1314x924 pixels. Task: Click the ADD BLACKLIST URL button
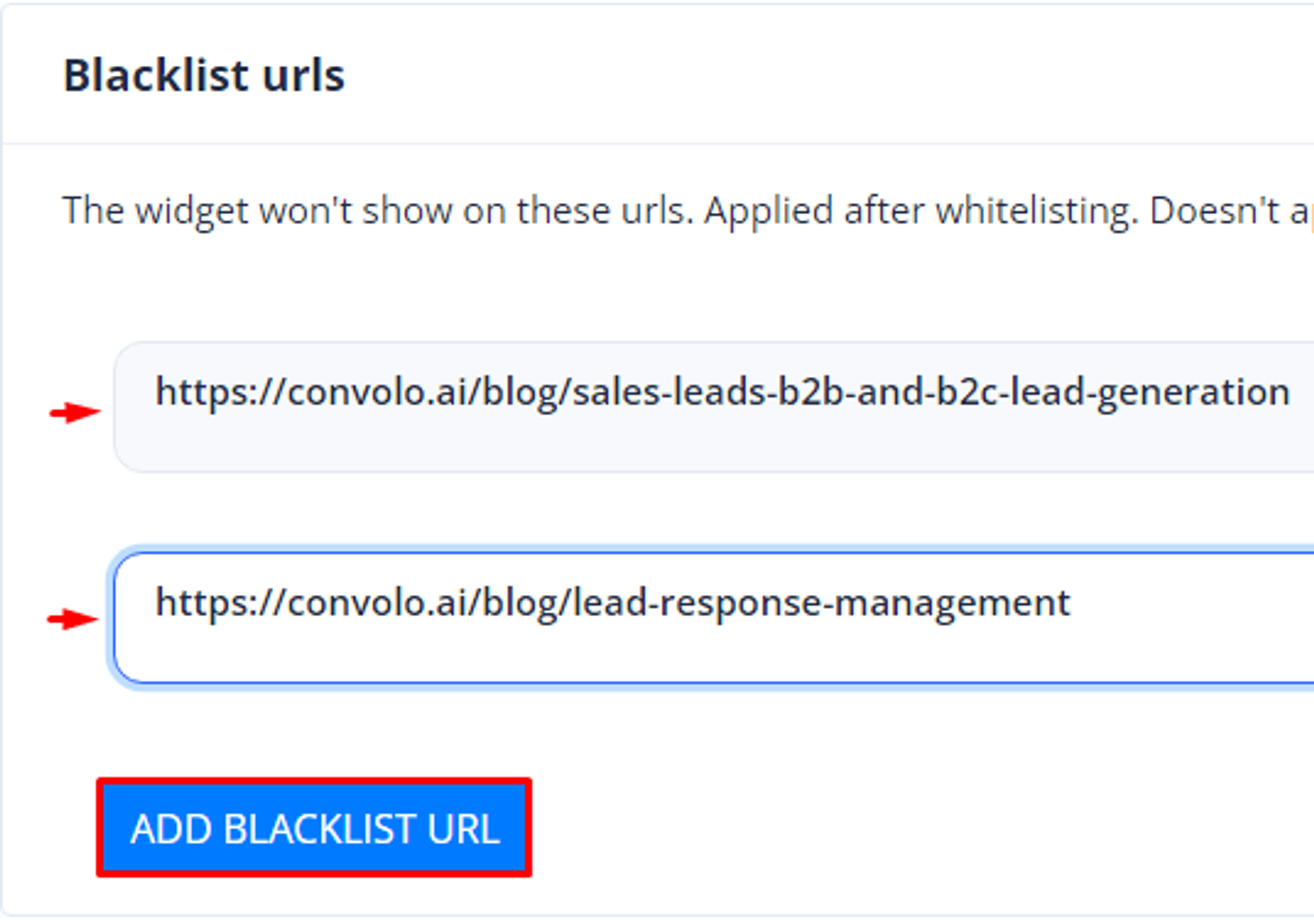[314, 827]
